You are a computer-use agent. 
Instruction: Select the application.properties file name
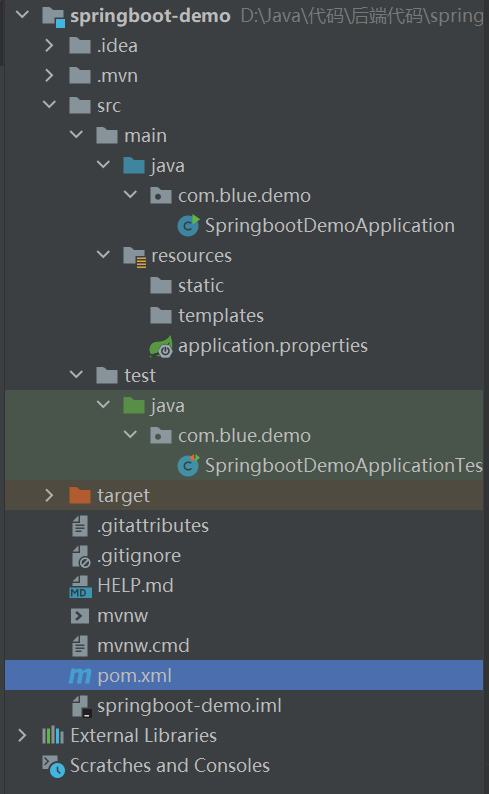tap(273, 346)
